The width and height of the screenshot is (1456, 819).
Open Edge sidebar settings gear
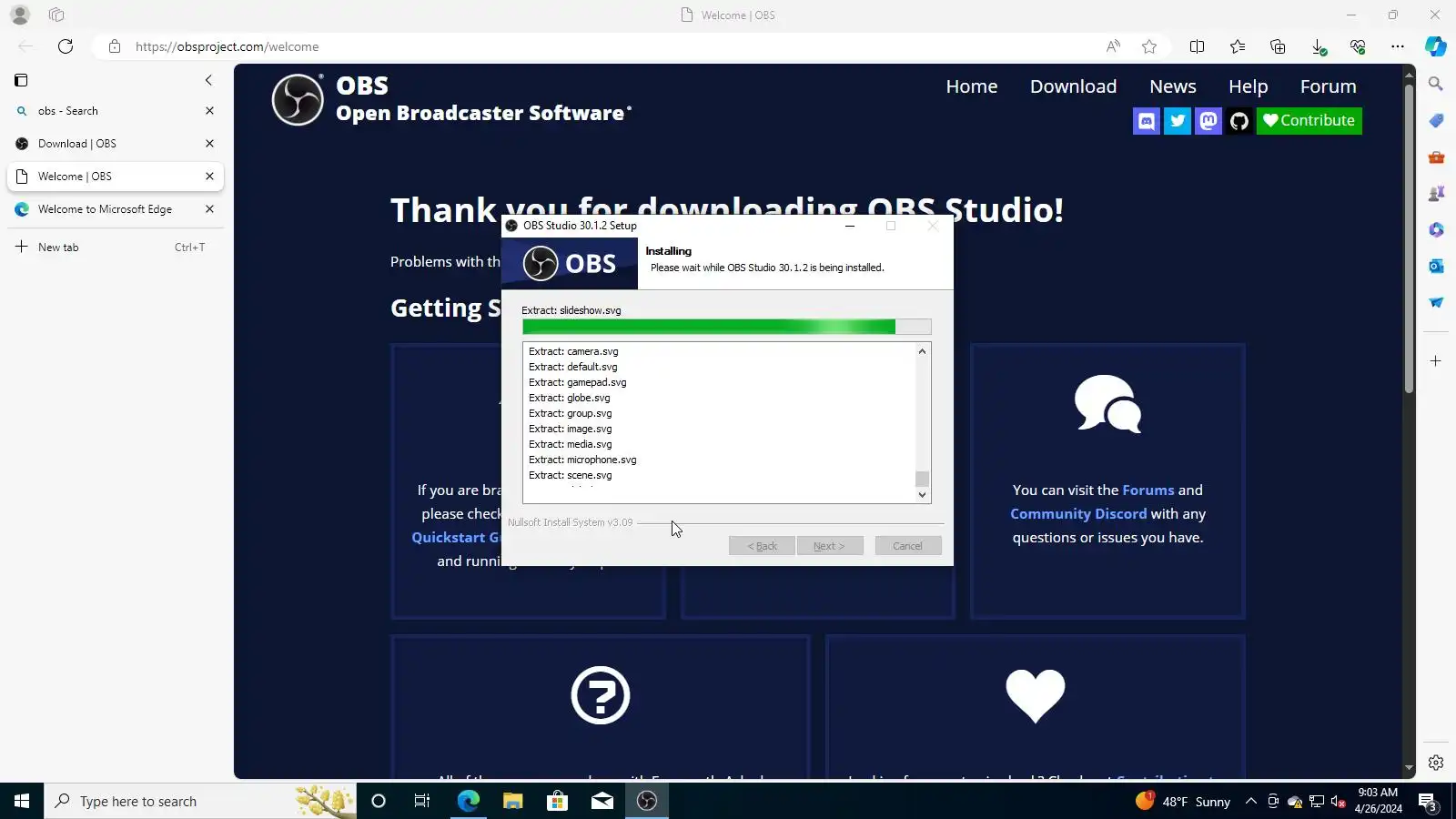click(x=1436, y=763)
